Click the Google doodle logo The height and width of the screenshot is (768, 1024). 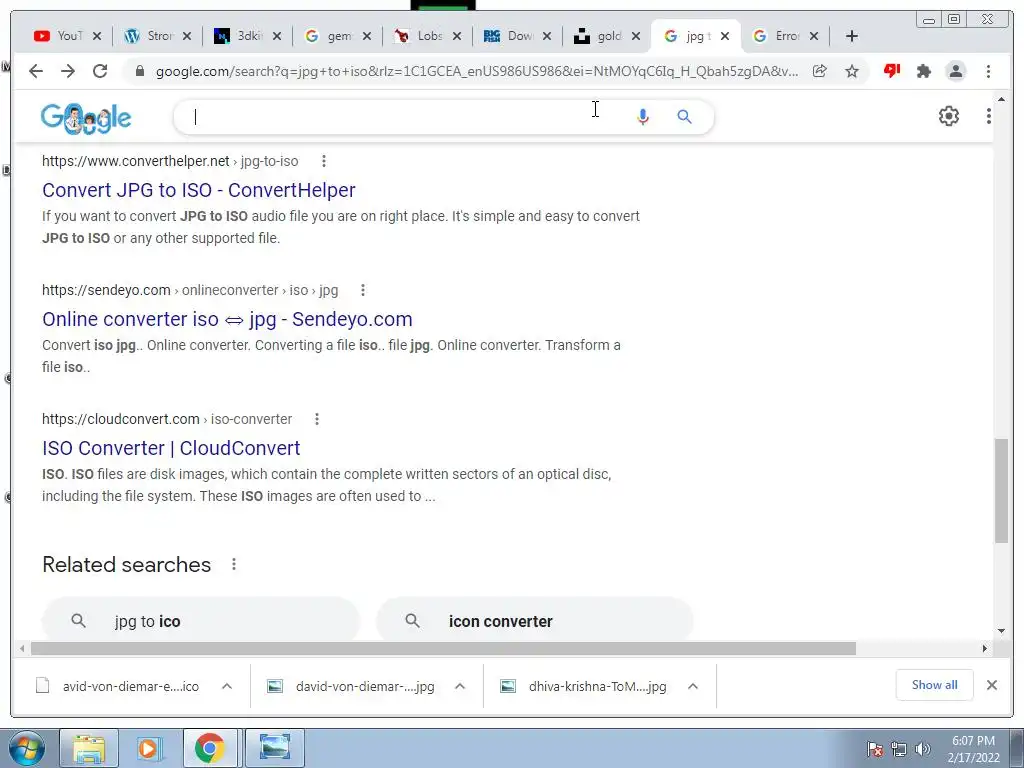[x=86, y=118]
